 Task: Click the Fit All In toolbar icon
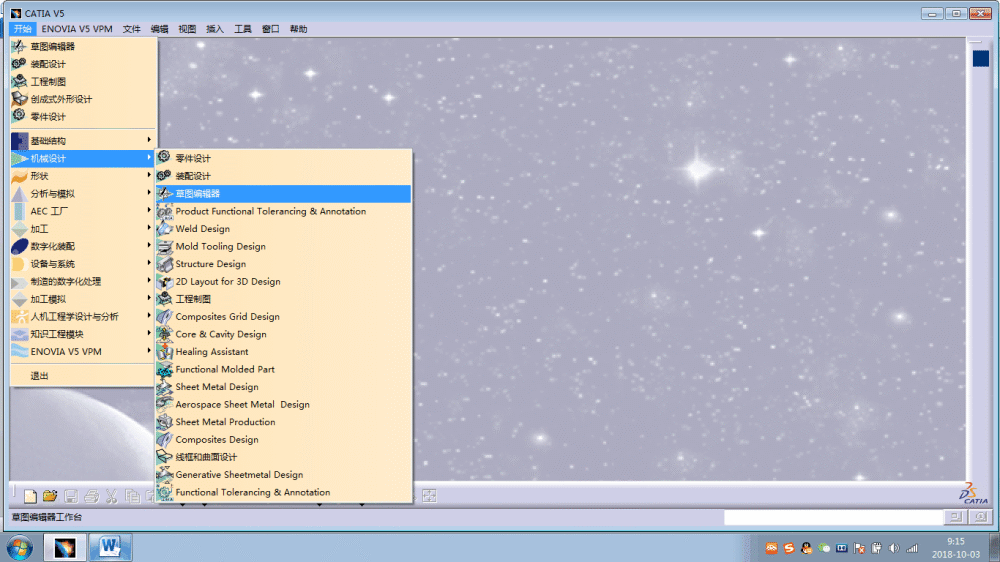click(x=429, y=496)
